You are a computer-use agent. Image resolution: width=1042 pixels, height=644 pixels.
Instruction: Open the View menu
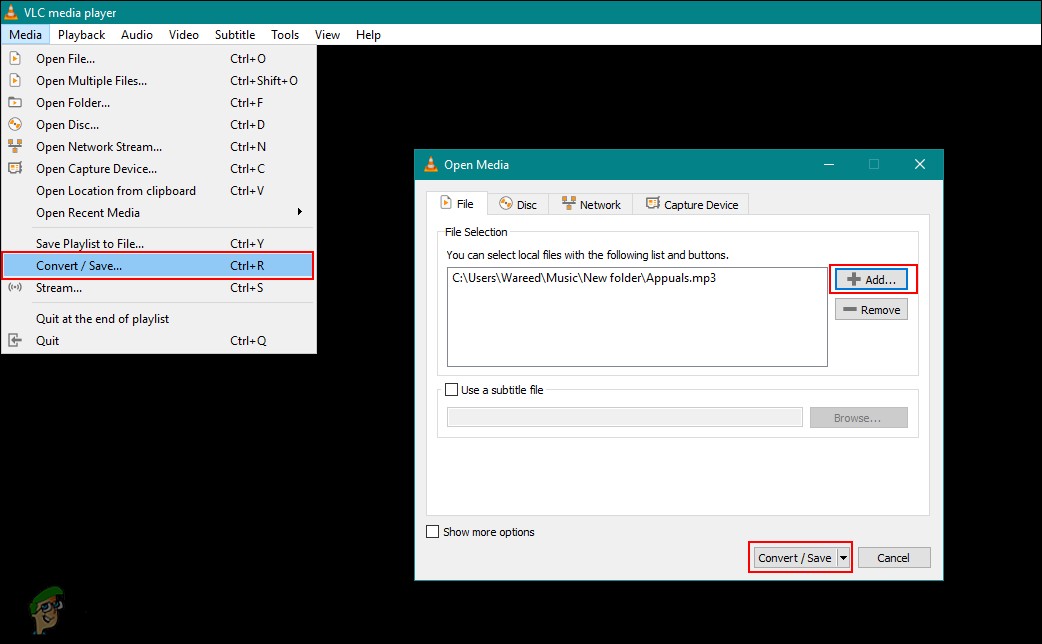click(327, 35)
